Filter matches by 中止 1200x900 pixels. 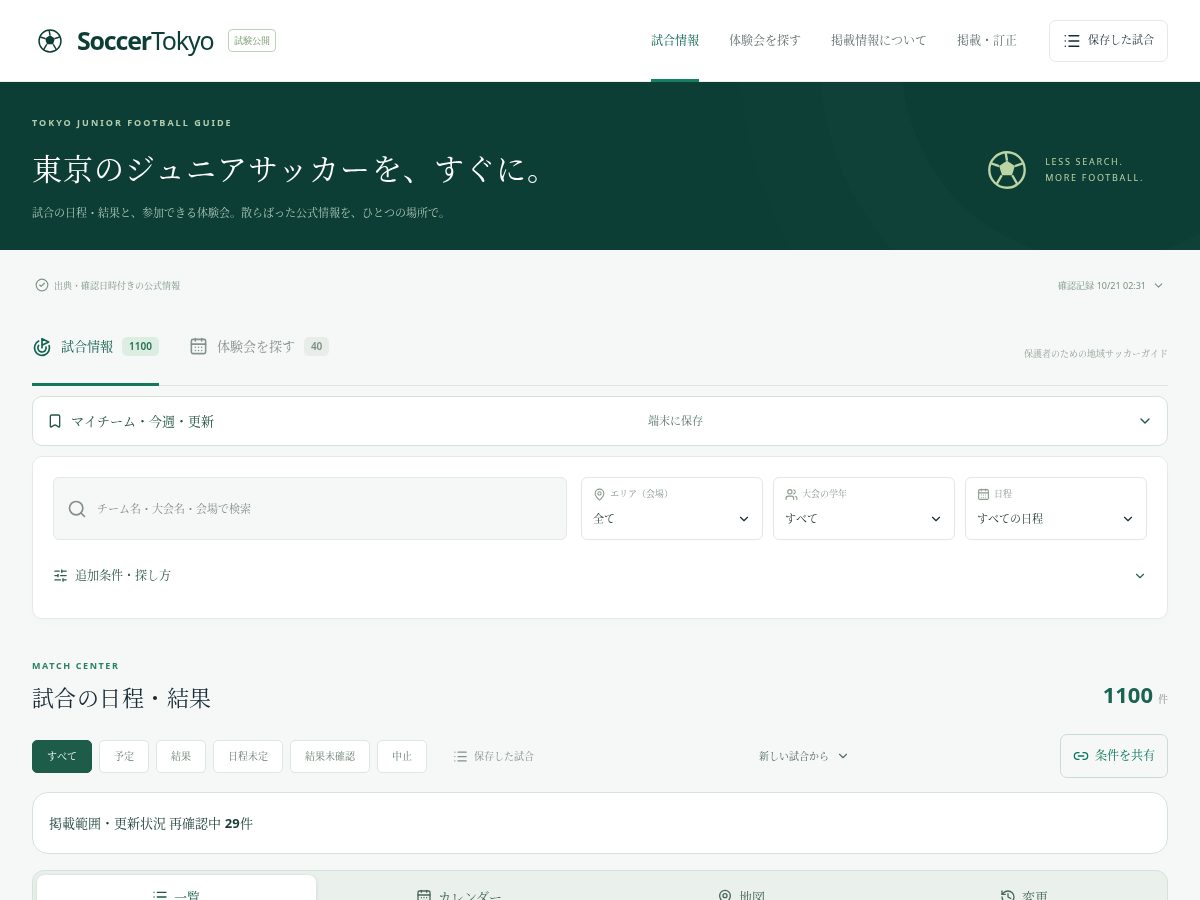(x=402, y=756)
